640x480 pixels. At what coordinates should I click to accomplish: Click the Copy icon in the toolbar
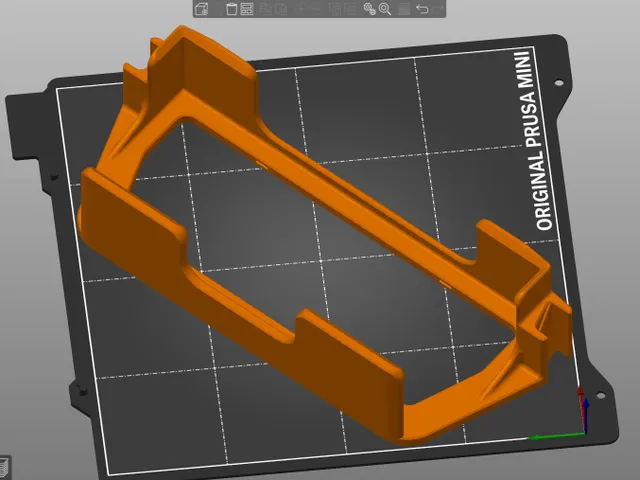[x=266, y=9]
